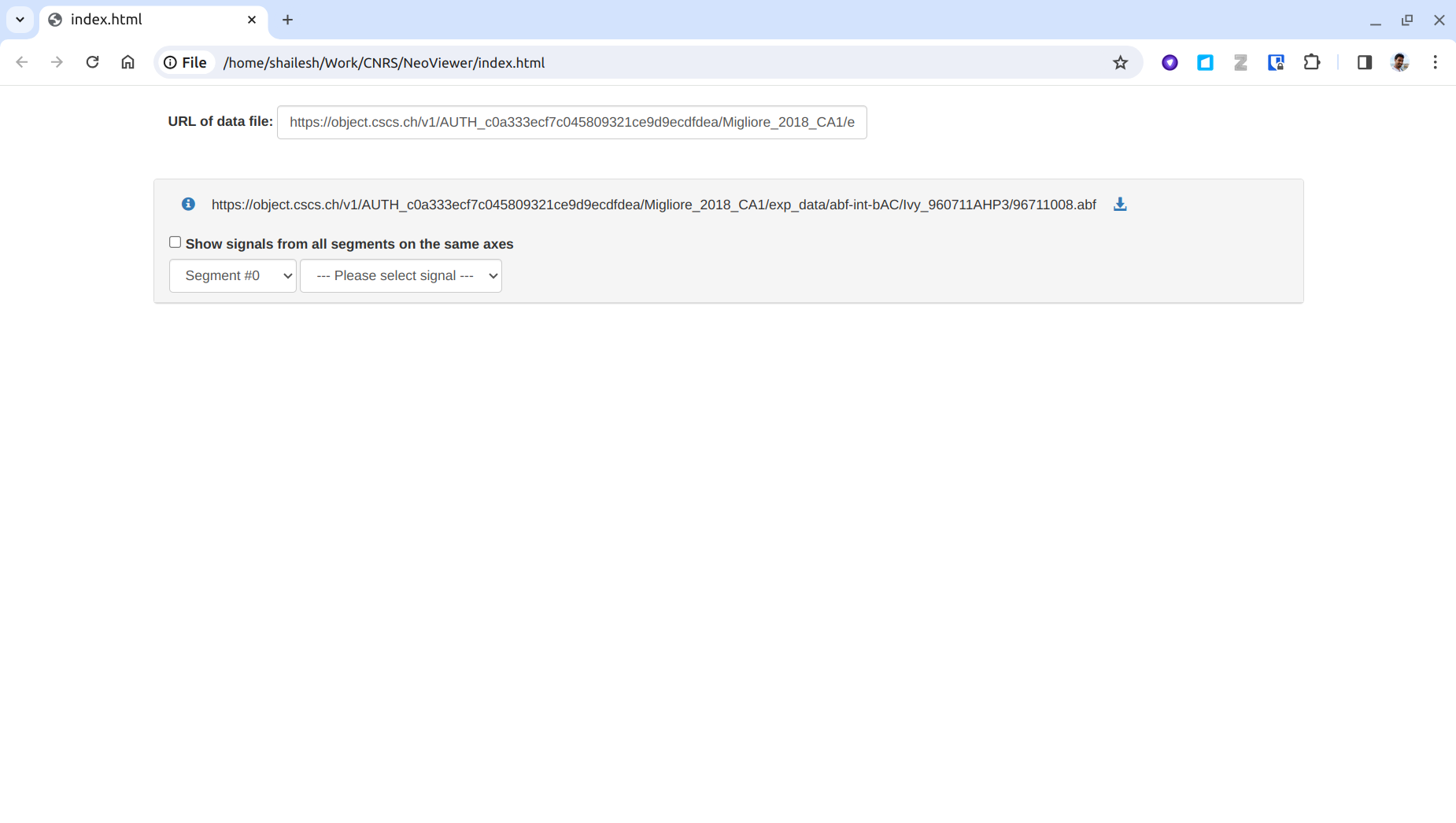Image resolution: width=1456 pixels, height=823 pixels.
Task: Click the purple shield extension icon
Action: (x=1170, y=62)
